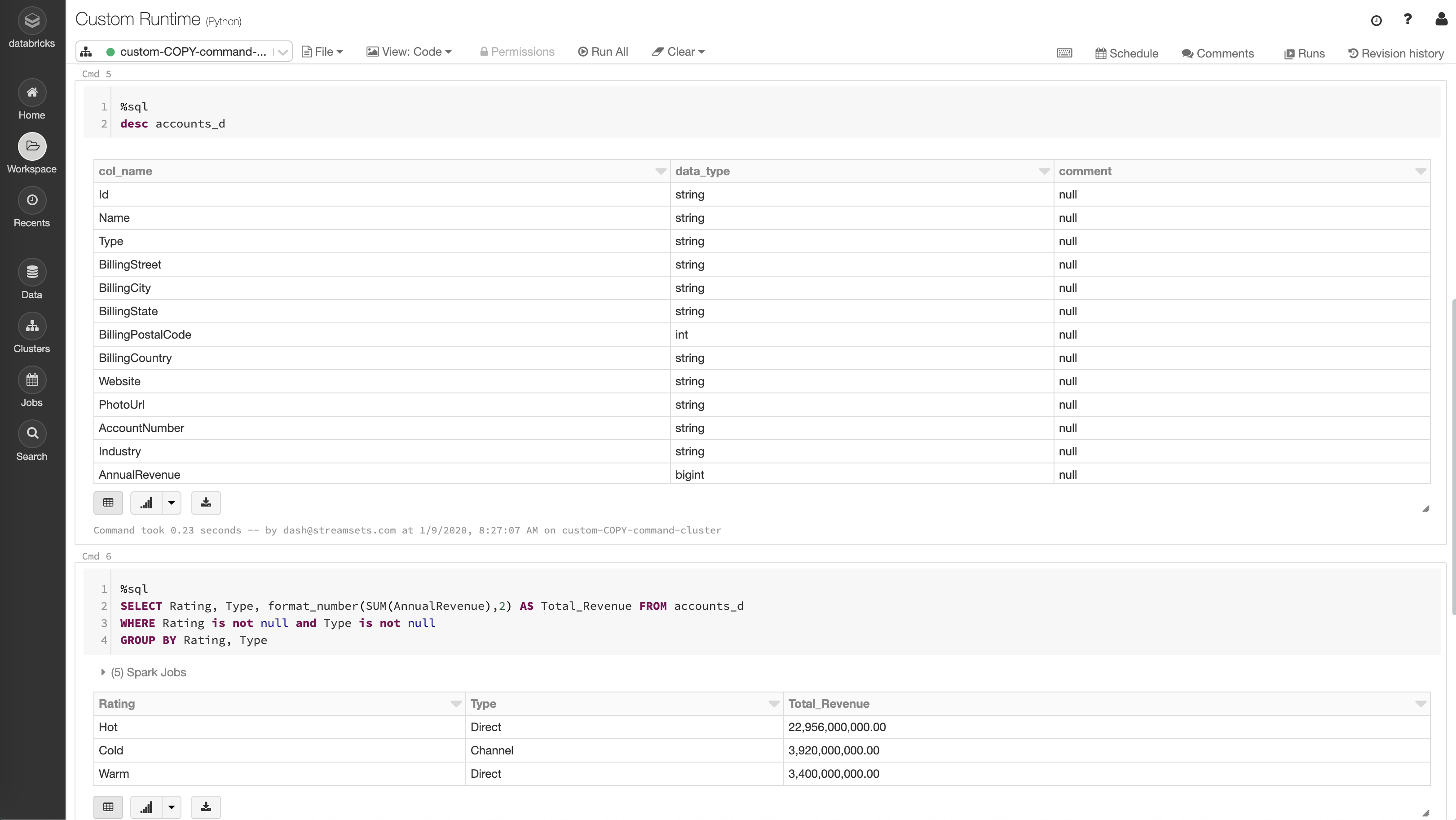The height and width of the screenshot is (820, 1456).
Task: Download results of desc accounts_d table
Action: (x=206, y=503)
